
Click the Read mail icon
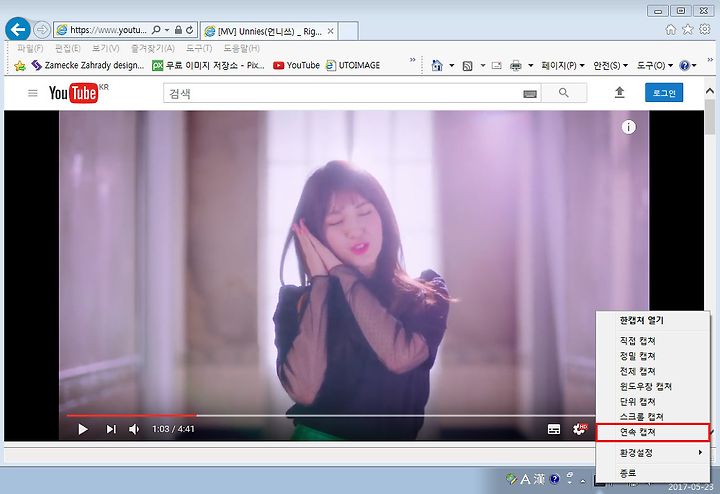(x=496, y=66)
